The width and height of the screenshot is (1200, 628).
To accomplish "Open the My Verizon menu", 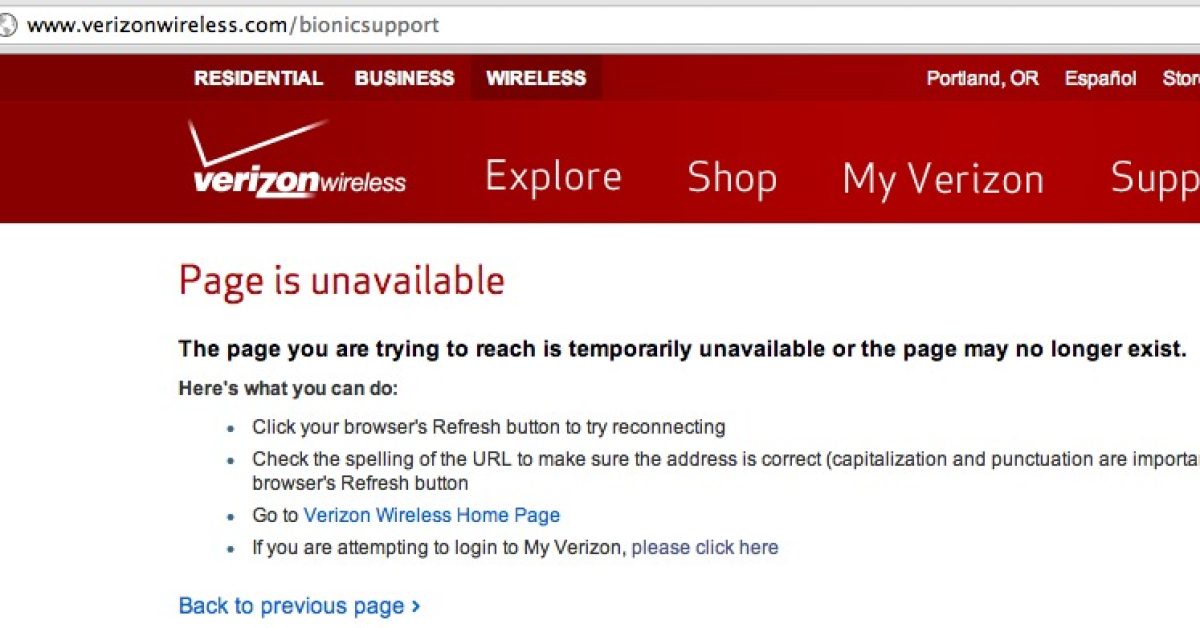I will pos(943,179).
